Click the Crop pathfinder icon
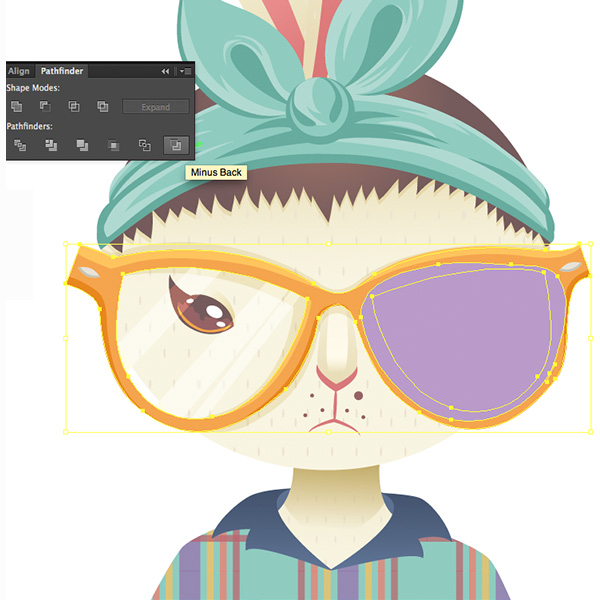 113,145
